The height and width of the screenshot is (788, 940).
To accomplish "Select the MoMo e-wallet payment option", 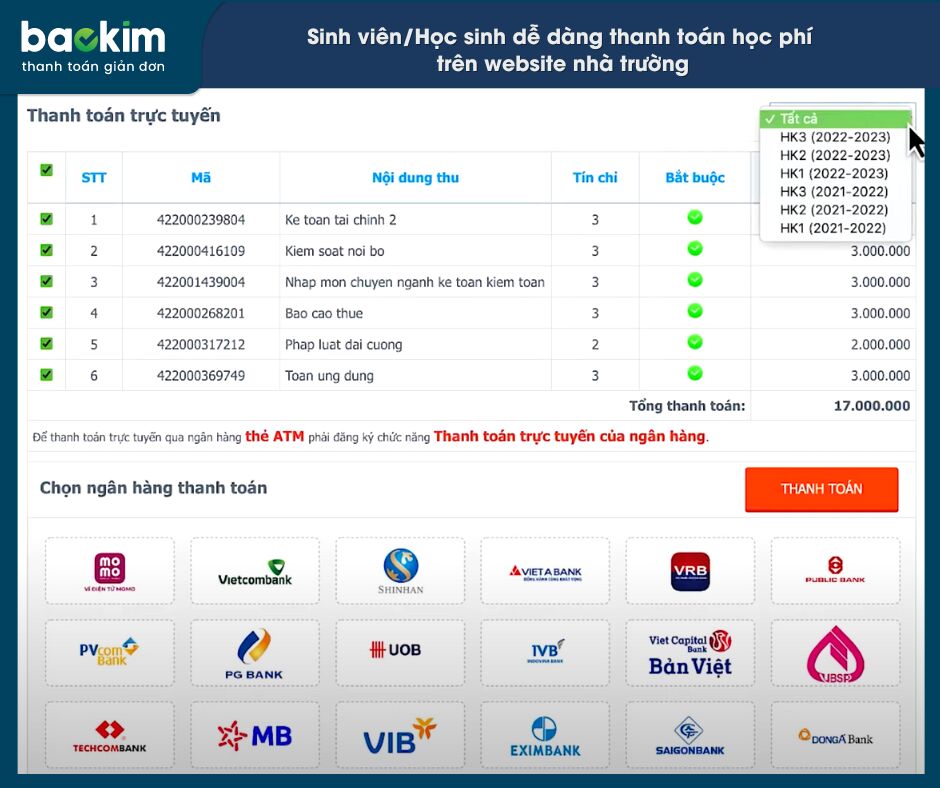I will click(110, 570).
